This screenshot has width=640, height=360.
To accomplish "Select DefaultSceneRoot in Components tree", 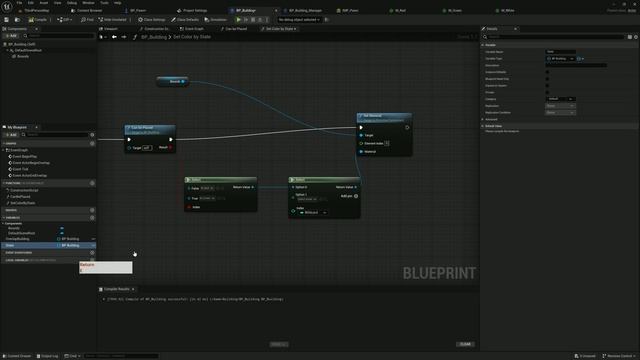I will (28, 50).
